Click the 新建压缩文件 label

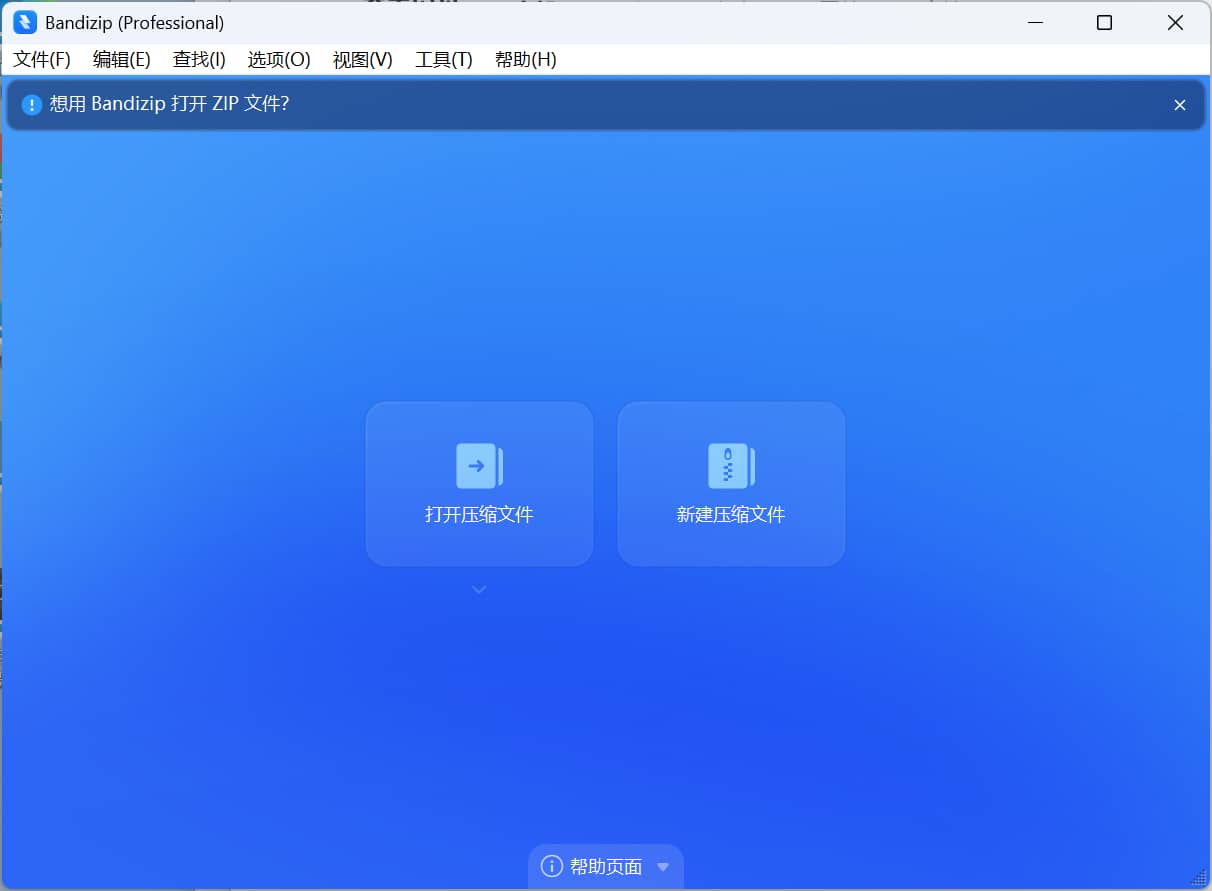point(731,515)
